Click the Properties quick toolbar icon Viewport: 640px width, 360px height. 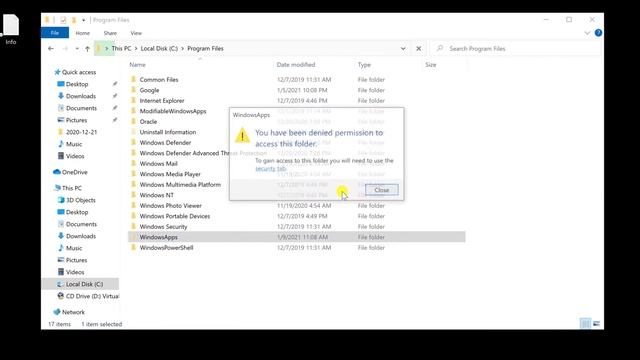(63, 20)
